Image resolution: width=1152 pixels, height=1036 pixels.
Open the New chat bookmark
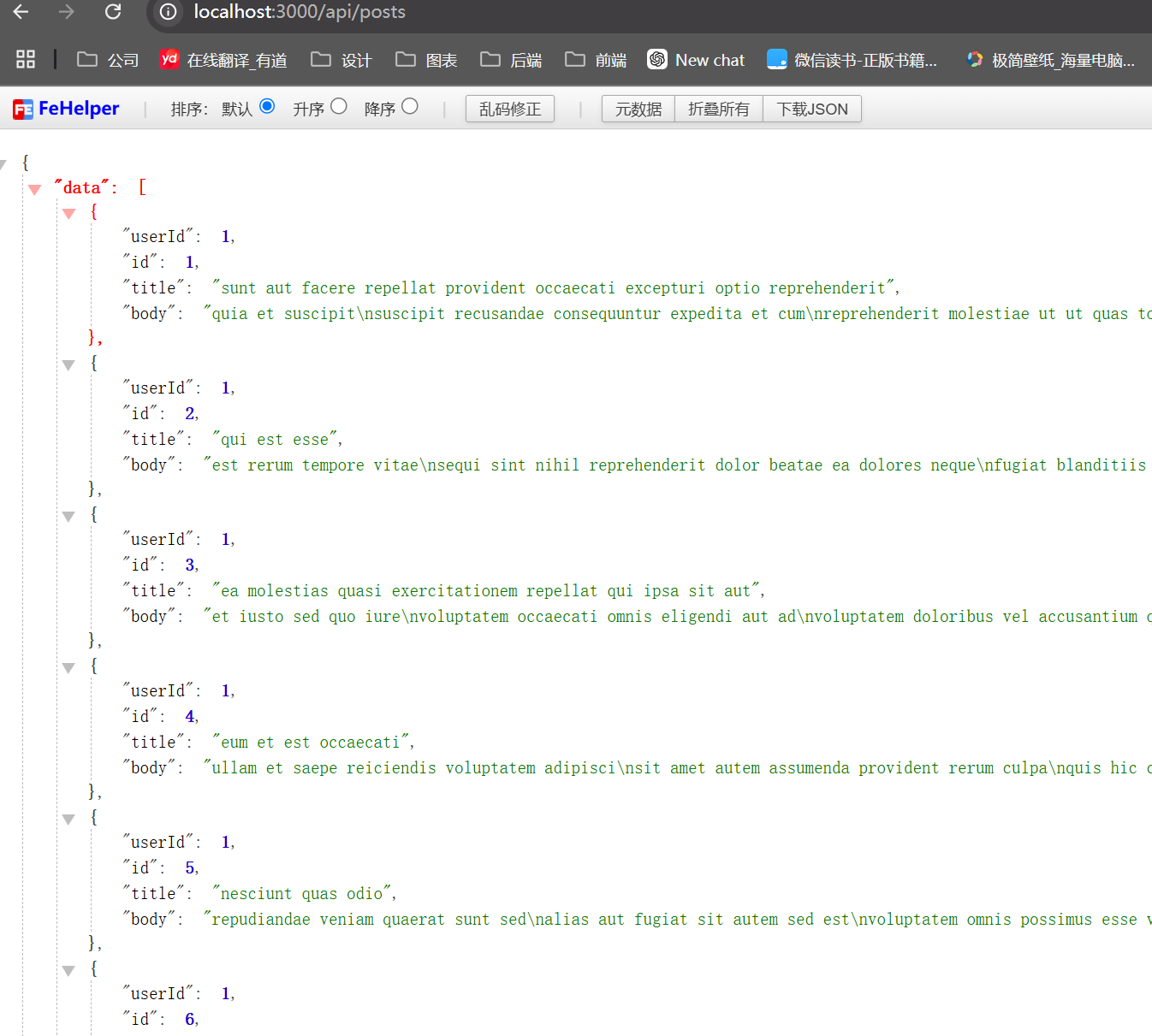(696, 60)
